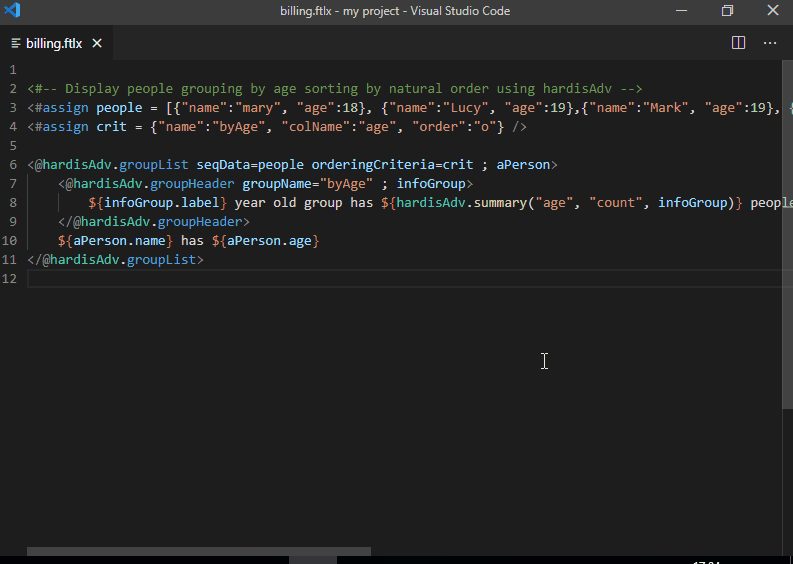Restore down the Visual Studio Code window
The image size is (793, 564).
[727, 11]
